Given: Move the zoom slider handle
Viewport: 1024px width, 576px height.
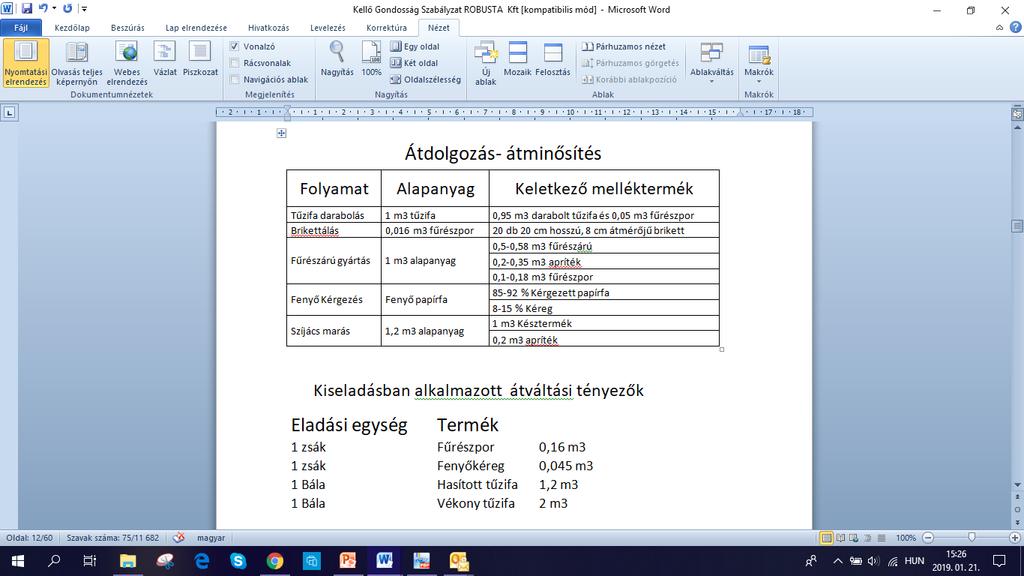Looking at the screenshot, I should pos(972,537).
